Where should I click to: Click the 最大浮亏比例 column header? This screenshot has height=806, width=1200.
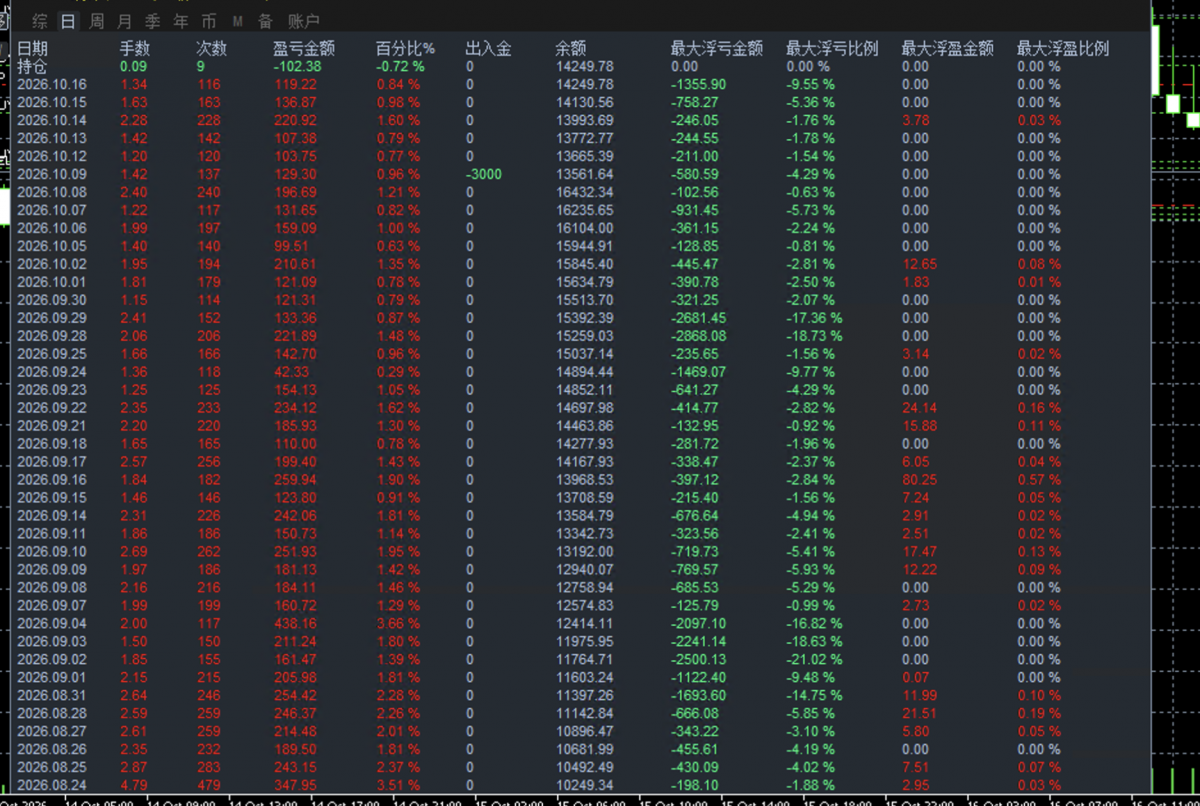click(x=833, y=48)
